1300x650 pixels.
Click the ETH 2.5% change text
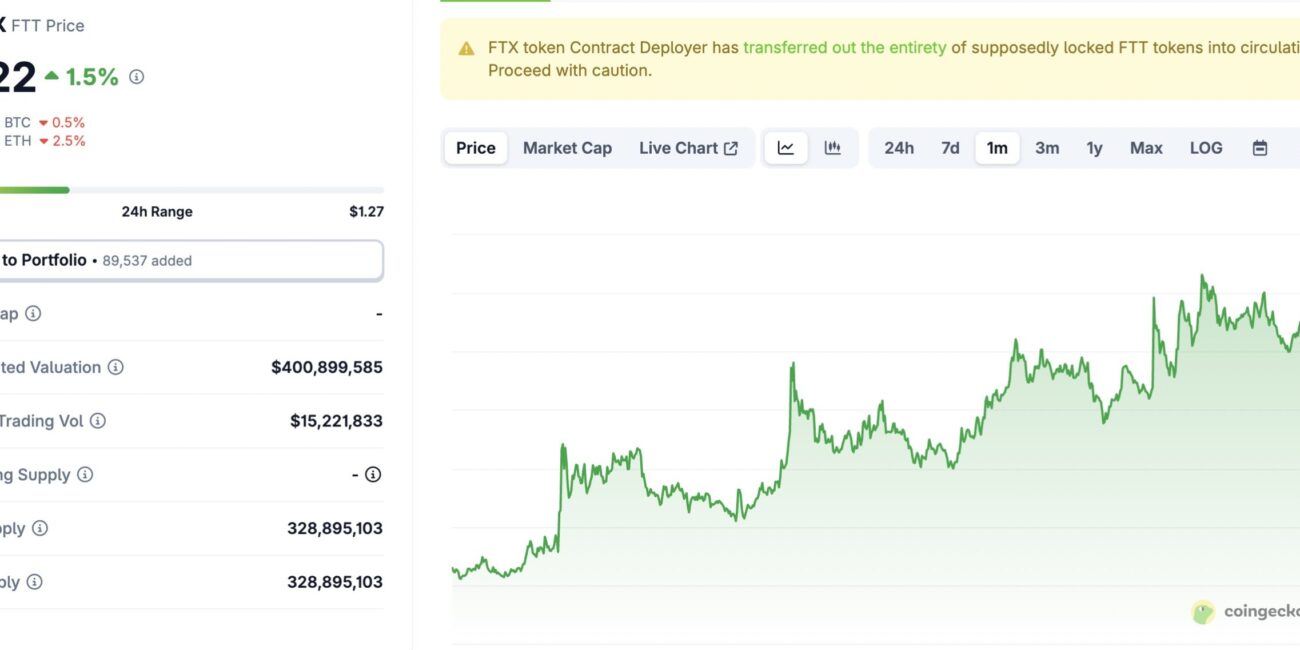[x=45, y=141]
